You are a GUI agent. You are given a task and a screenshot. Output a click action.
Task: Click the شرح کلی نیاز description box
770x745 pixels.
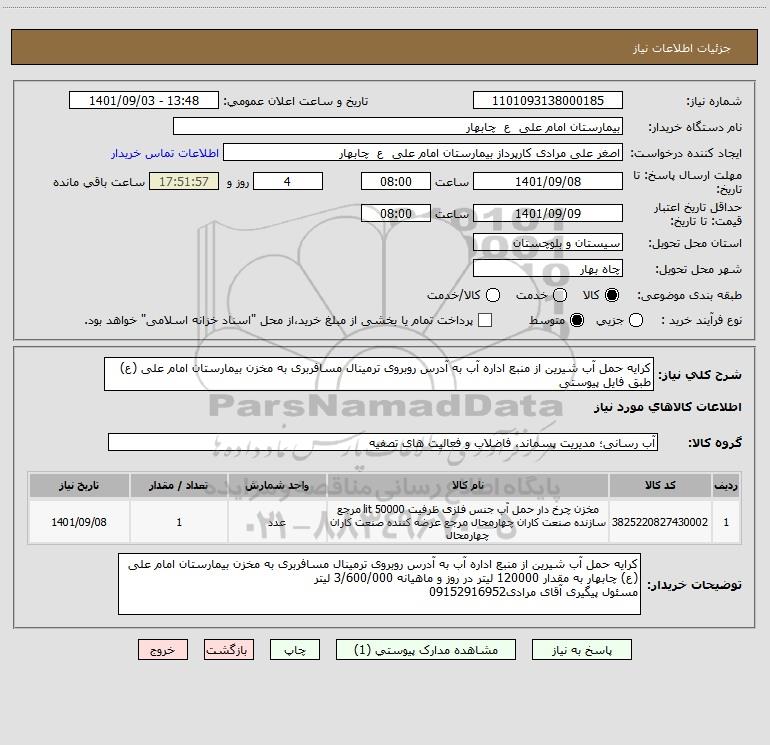click(379, 374)
